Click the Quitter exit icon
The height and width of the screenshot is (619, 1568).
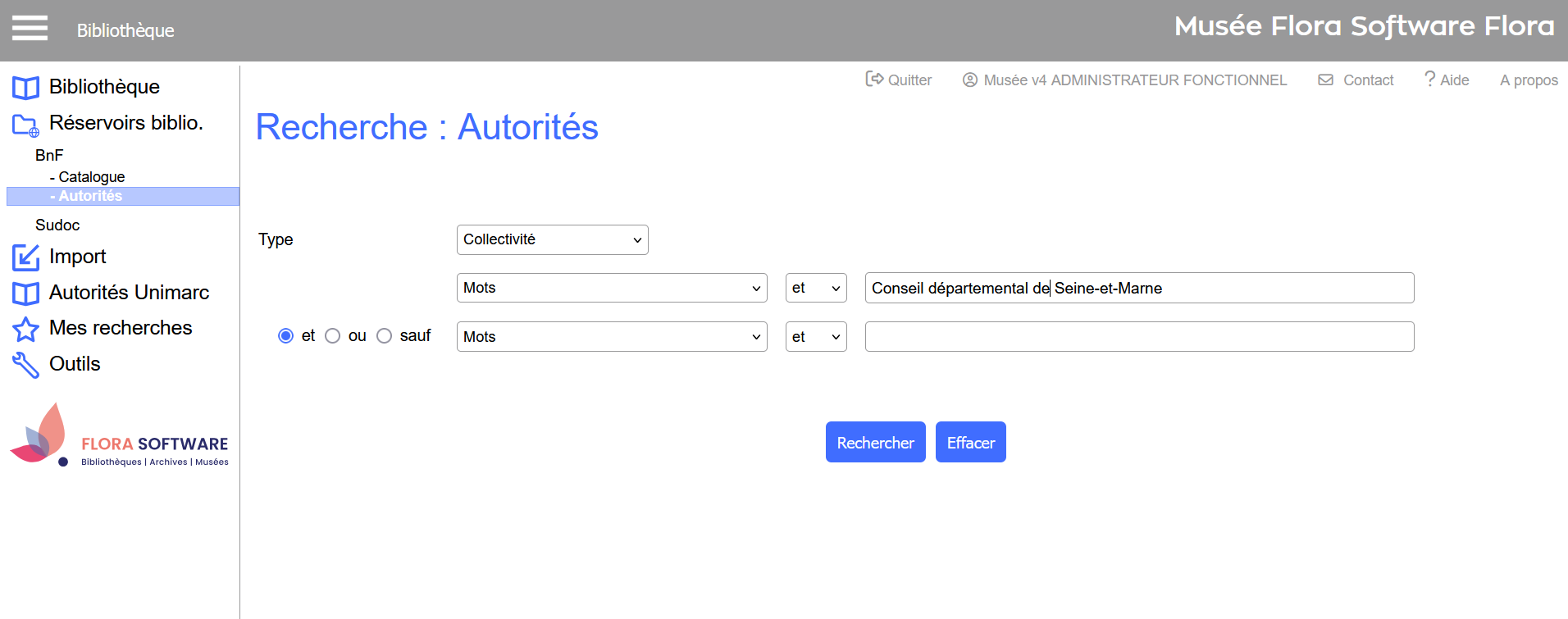point(874,80)
